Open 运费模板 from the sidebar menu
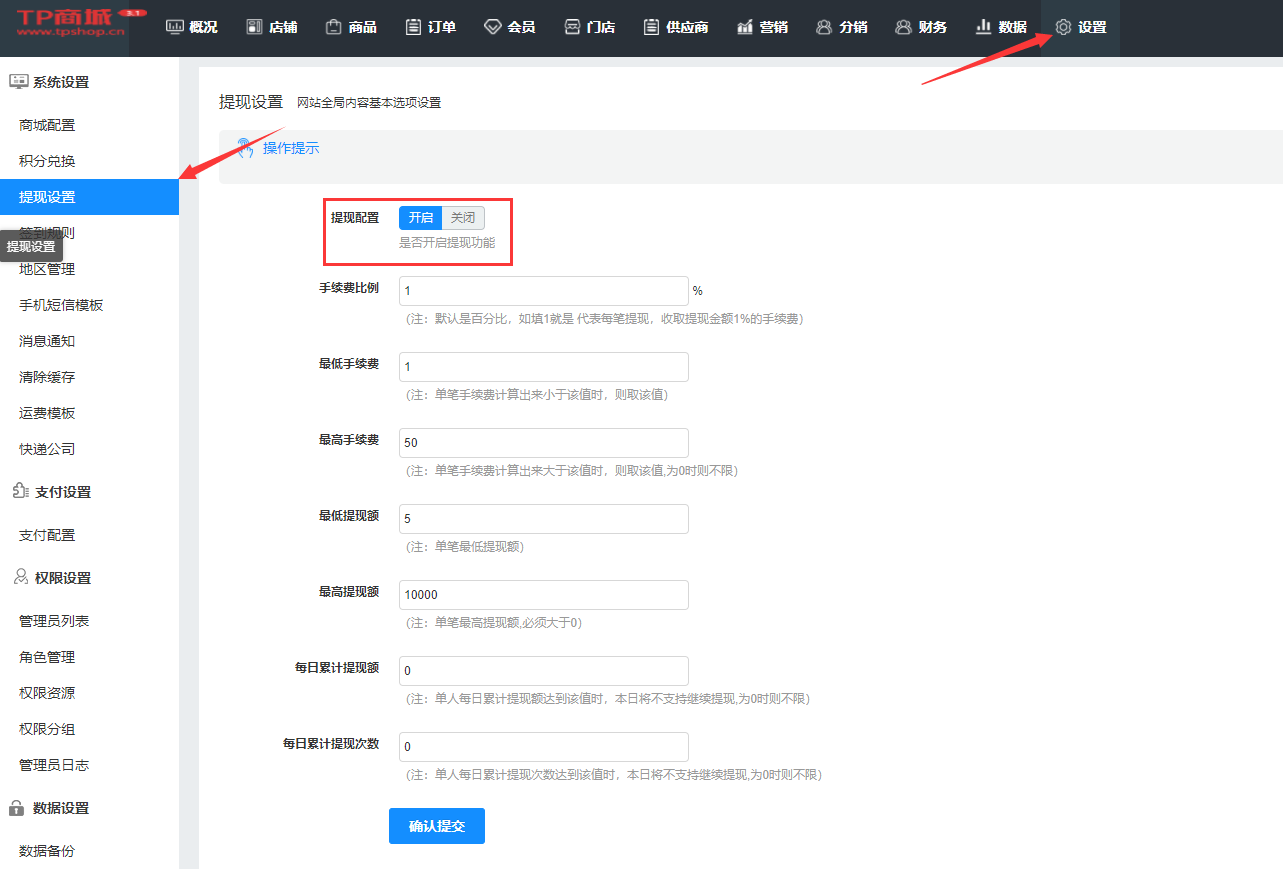The image size is (1283, 869). point(47,413)
